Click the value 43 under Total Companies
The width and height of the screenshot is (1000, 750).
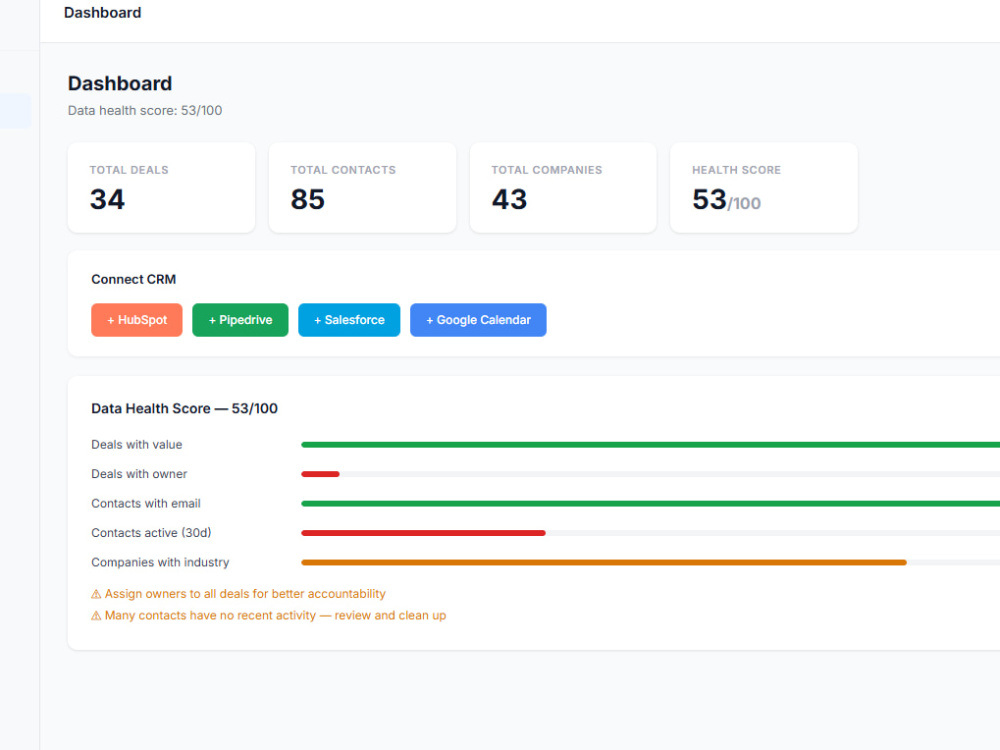click(509, 199)
